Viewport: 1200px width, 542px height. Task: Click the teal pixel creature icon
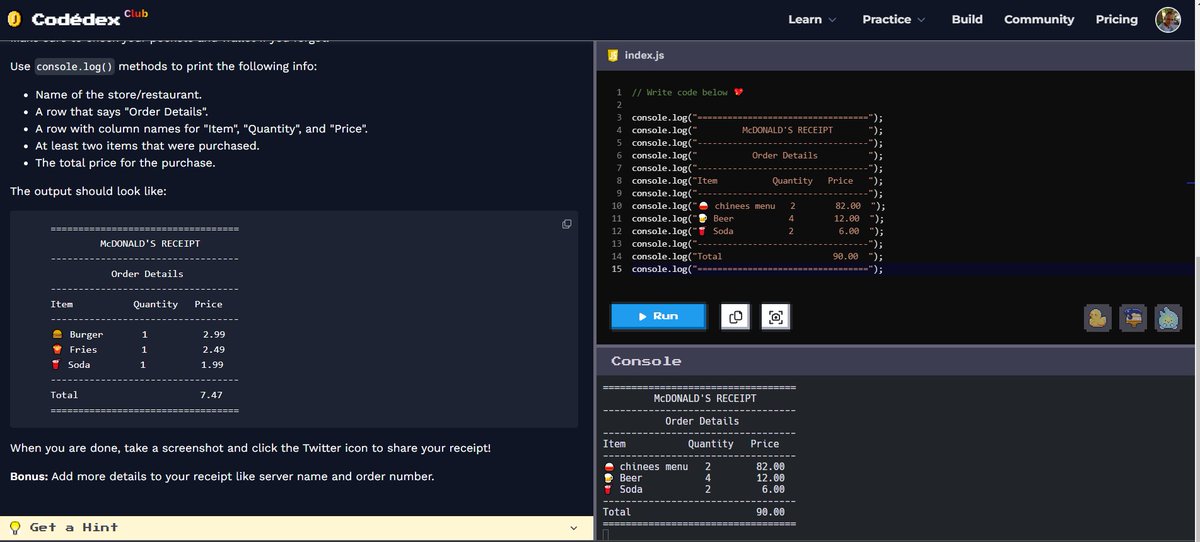(x=1169, y=317)
